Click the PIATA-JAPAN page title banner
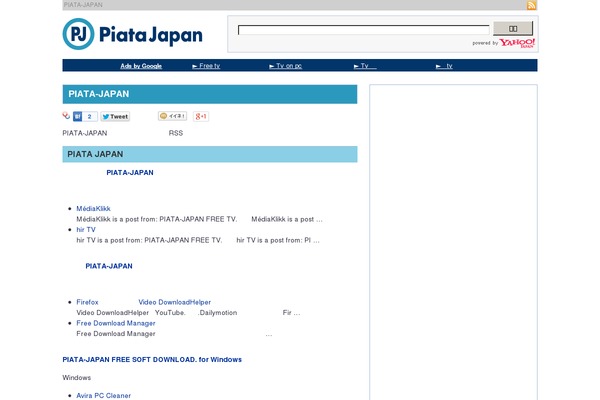Viewport: 600px width, 400px height. pyautogui.click(x=210, y=94)
